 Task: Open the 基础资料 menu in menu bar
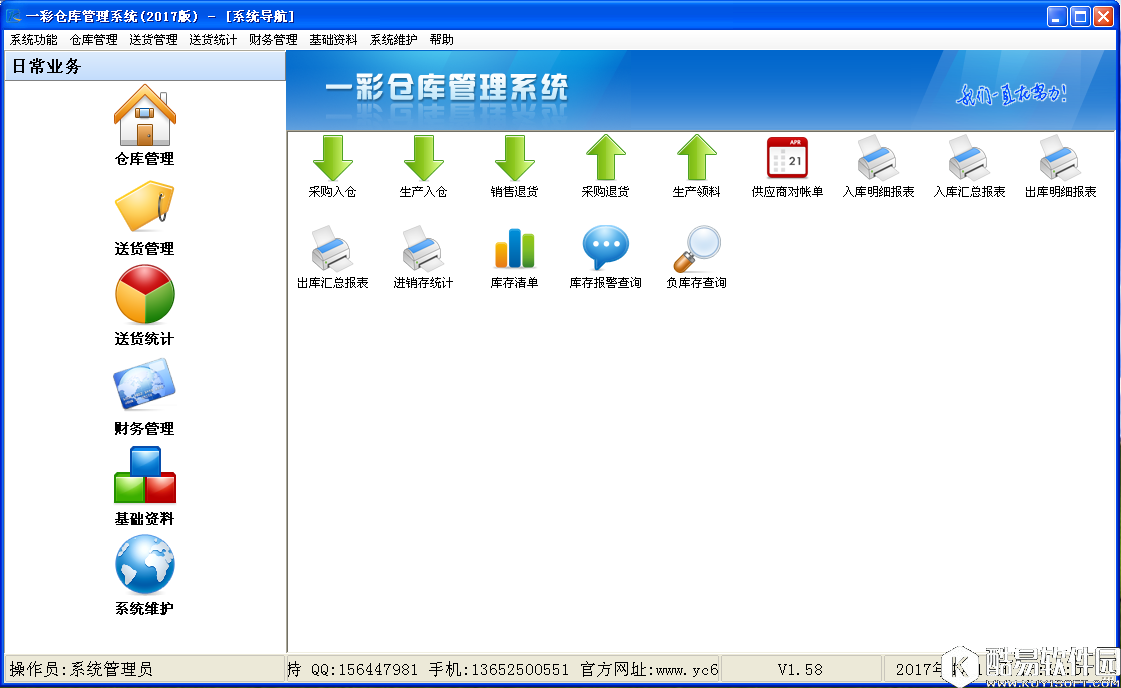pos(333,40)
